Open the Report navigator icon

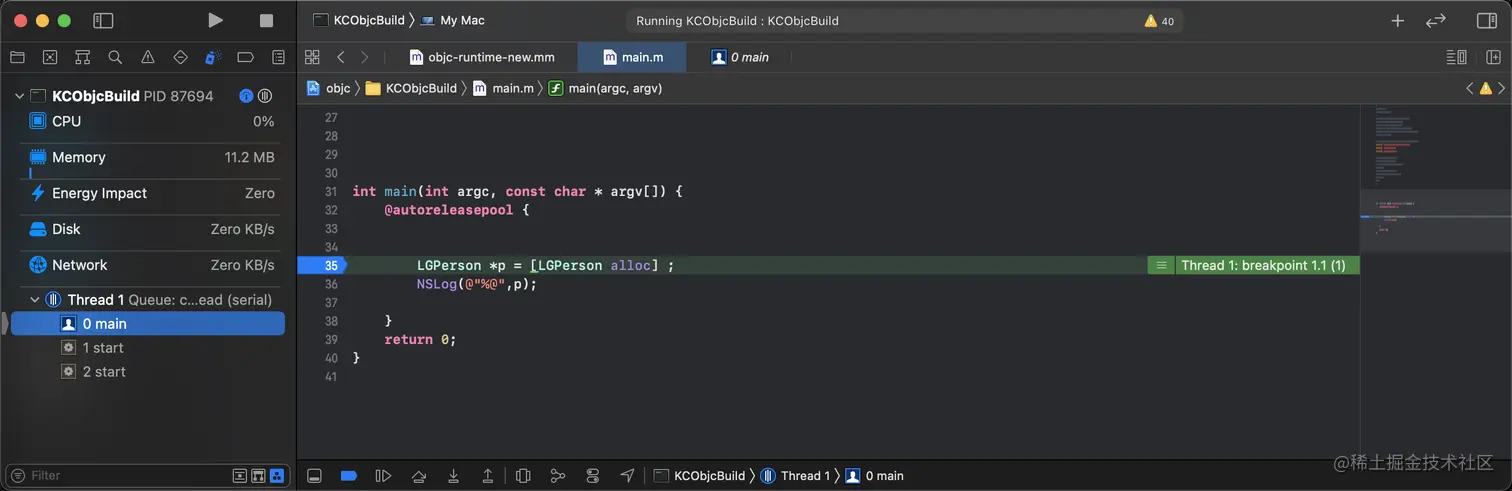278,57
